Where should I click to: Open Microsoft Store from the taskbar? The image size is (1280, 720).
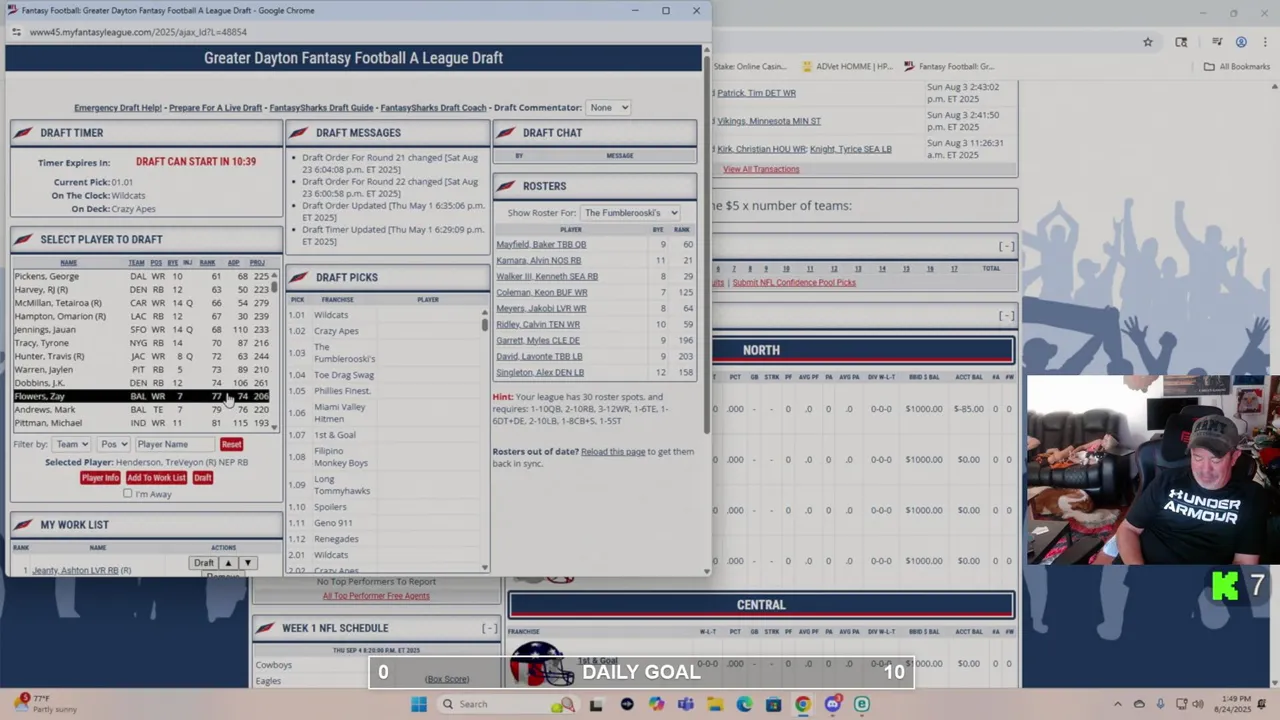tap(773, 704)
